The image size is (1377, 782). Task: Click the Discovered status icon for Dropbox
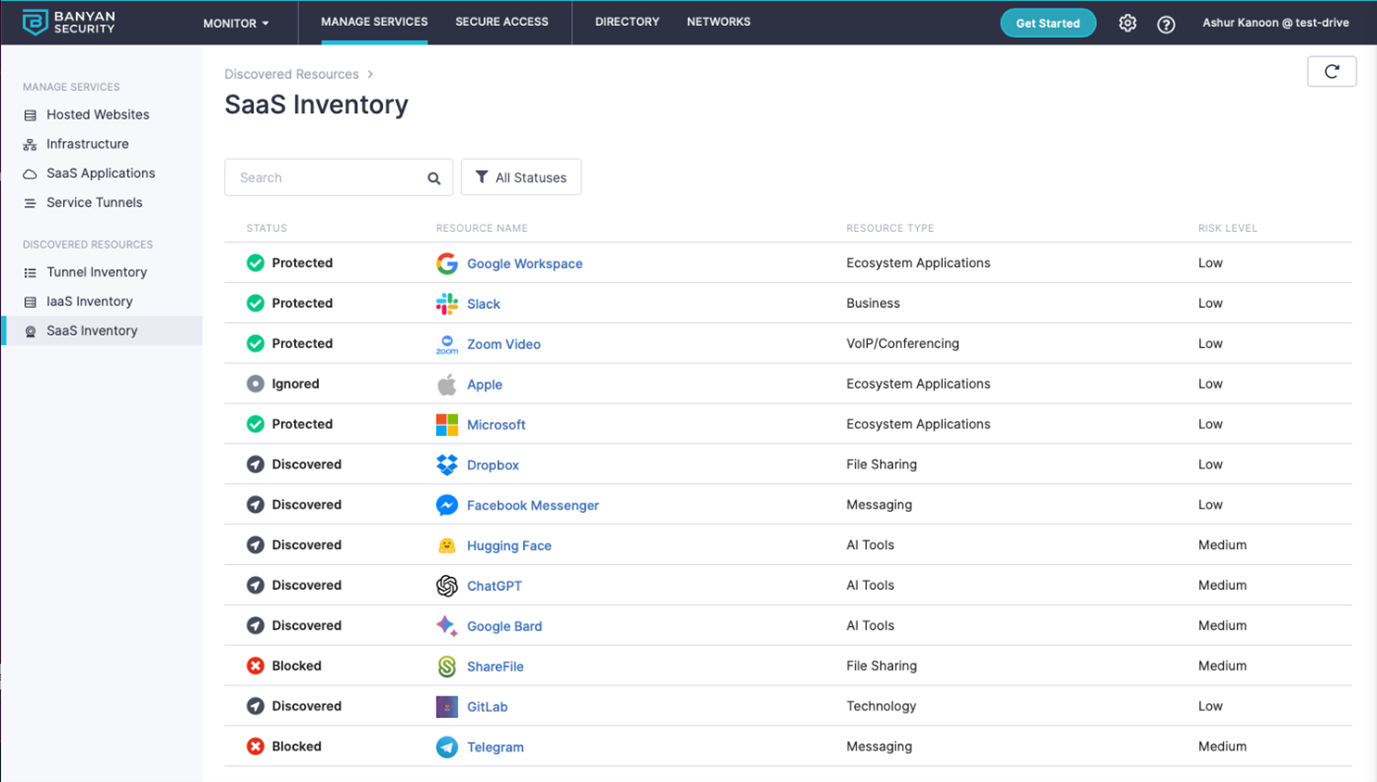tap(255, 465)
